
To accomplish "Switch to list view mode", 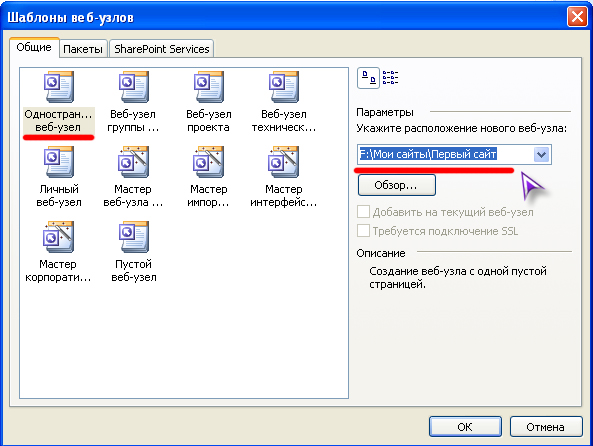I will [x=390, y=78].
